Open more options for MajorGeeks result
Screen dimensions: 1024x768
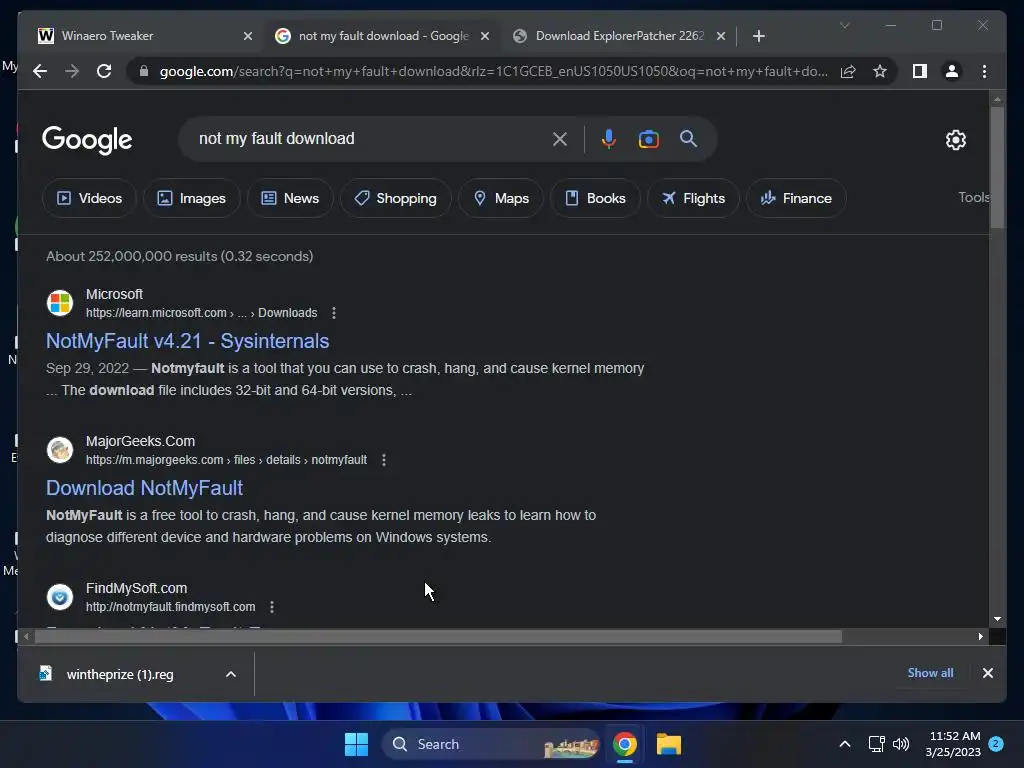383,460
